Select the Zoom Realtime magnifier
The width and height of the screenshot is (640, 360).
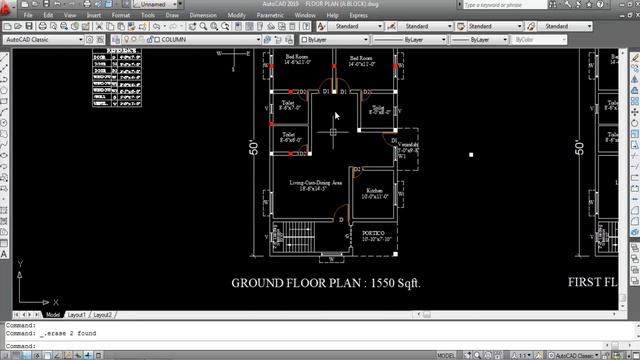[x=203, y=27]
